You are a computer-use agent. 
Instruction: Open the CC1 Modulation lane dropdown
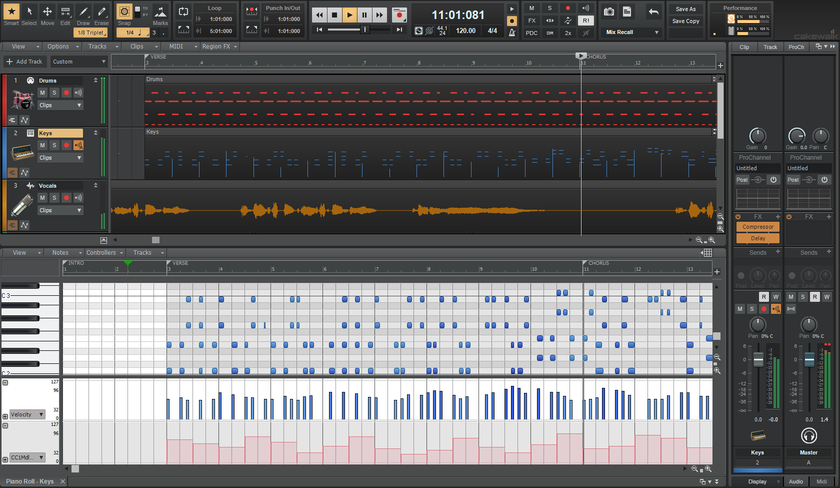coord(26,457)
